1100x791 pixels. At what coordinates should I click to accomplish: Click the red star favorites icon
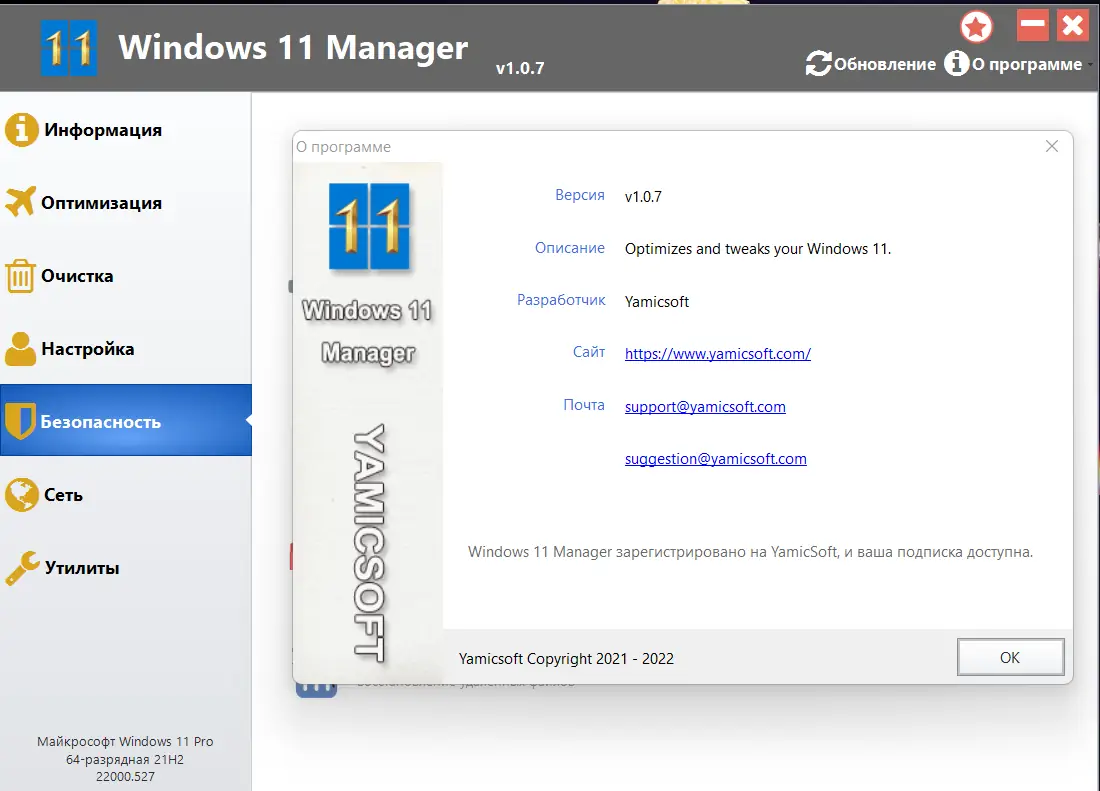[977, 27]
